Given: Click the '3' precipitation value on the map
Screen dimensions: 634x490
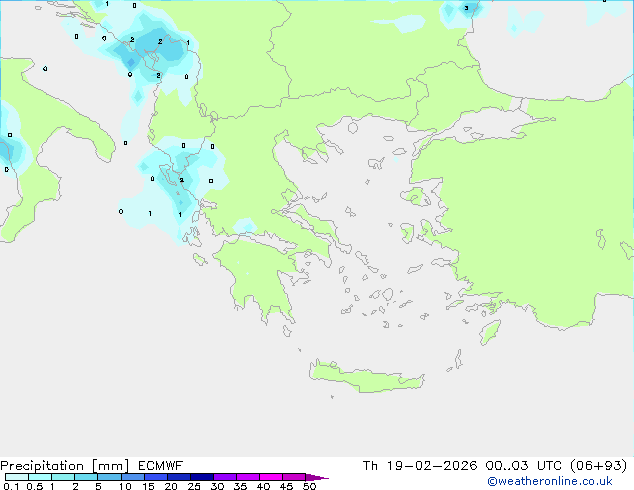Looking at the screenshot, I should (x=466, y=8).
